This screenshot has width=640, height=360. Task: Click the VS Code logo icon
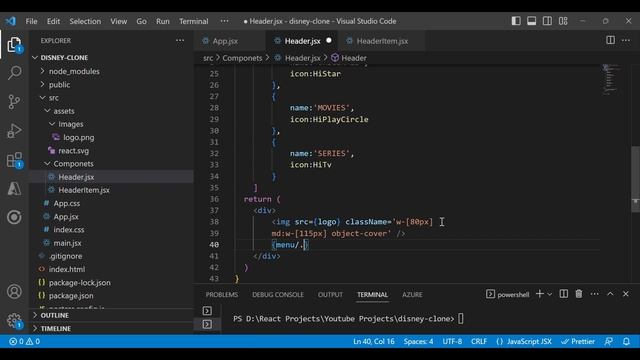click(11, 21)
